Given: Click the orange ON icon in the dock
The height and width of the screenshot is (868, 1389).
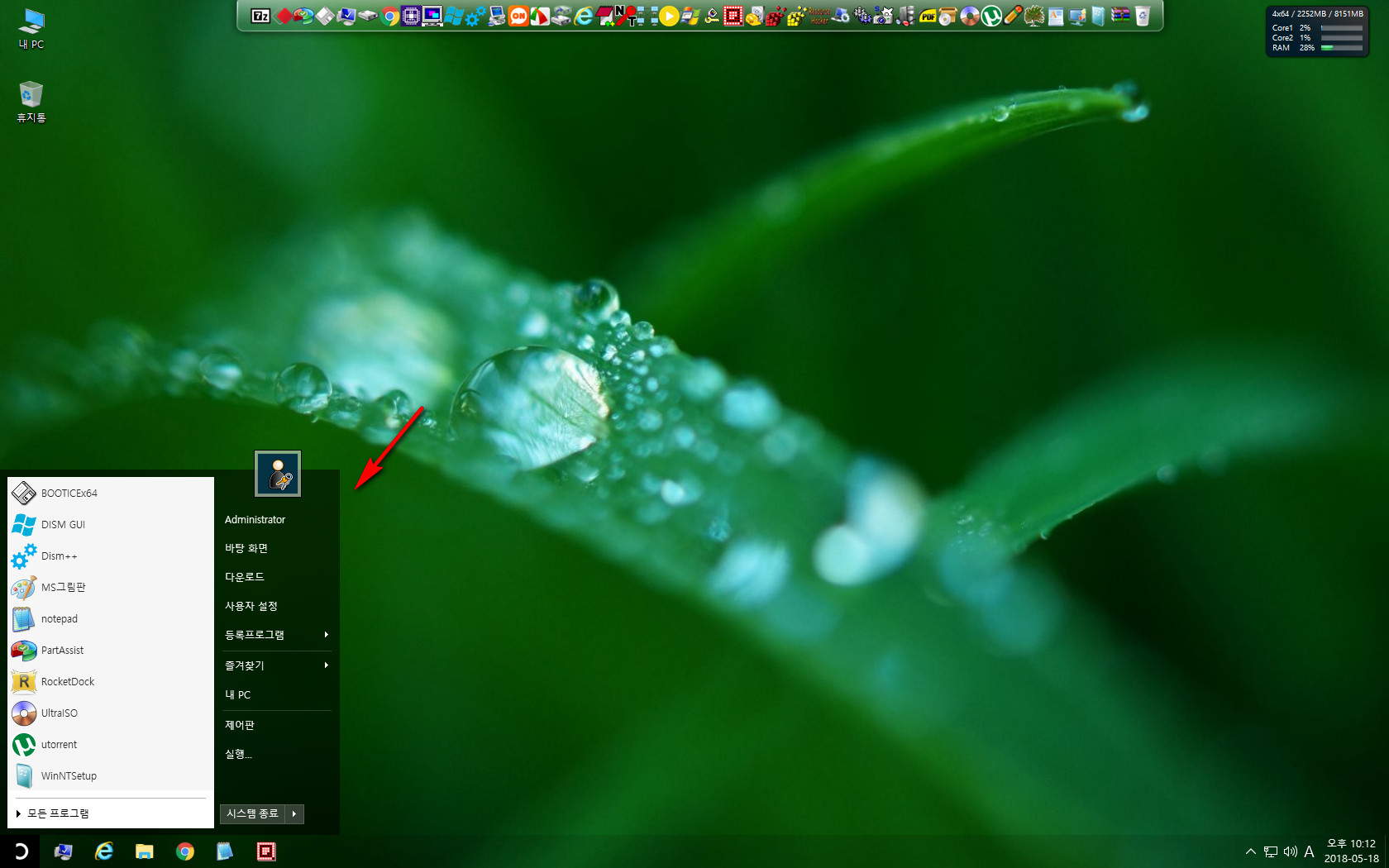Looking at the screenshot, I should (x=518, y=16).
